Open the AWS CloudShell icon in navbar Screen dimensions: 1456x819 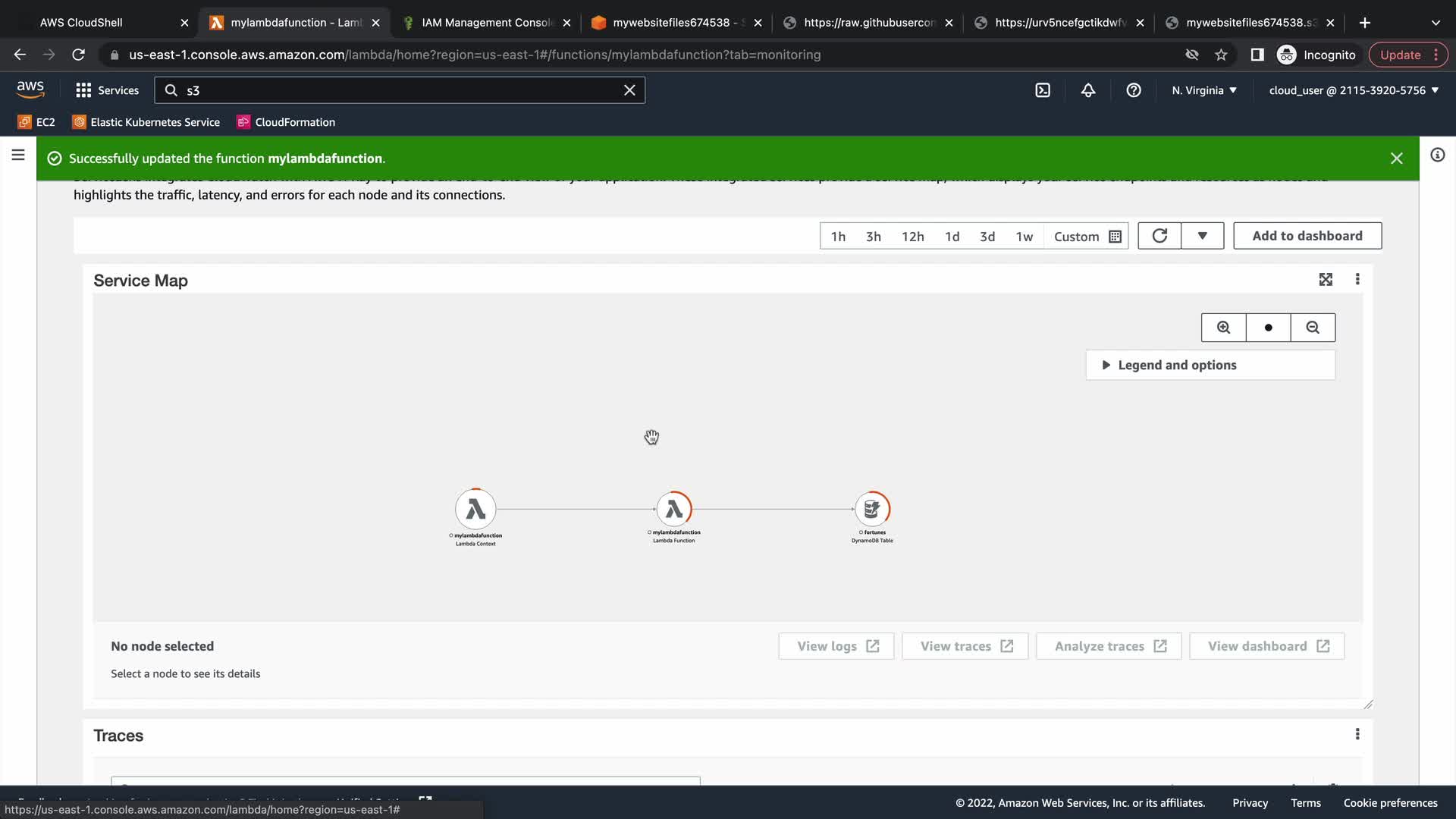click(x=1043, y=90)
